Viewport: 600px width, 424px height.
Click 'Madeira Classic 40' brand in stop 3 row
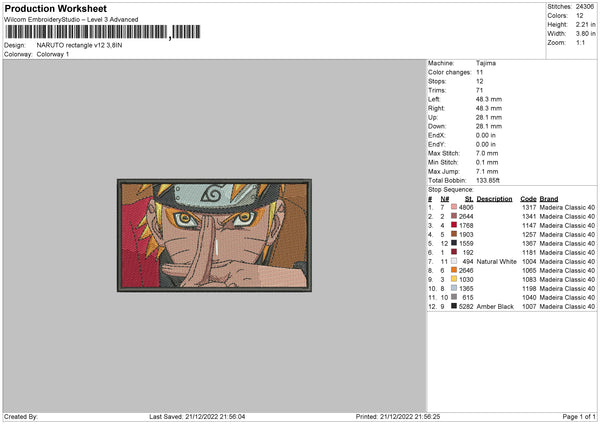[567, 225]
